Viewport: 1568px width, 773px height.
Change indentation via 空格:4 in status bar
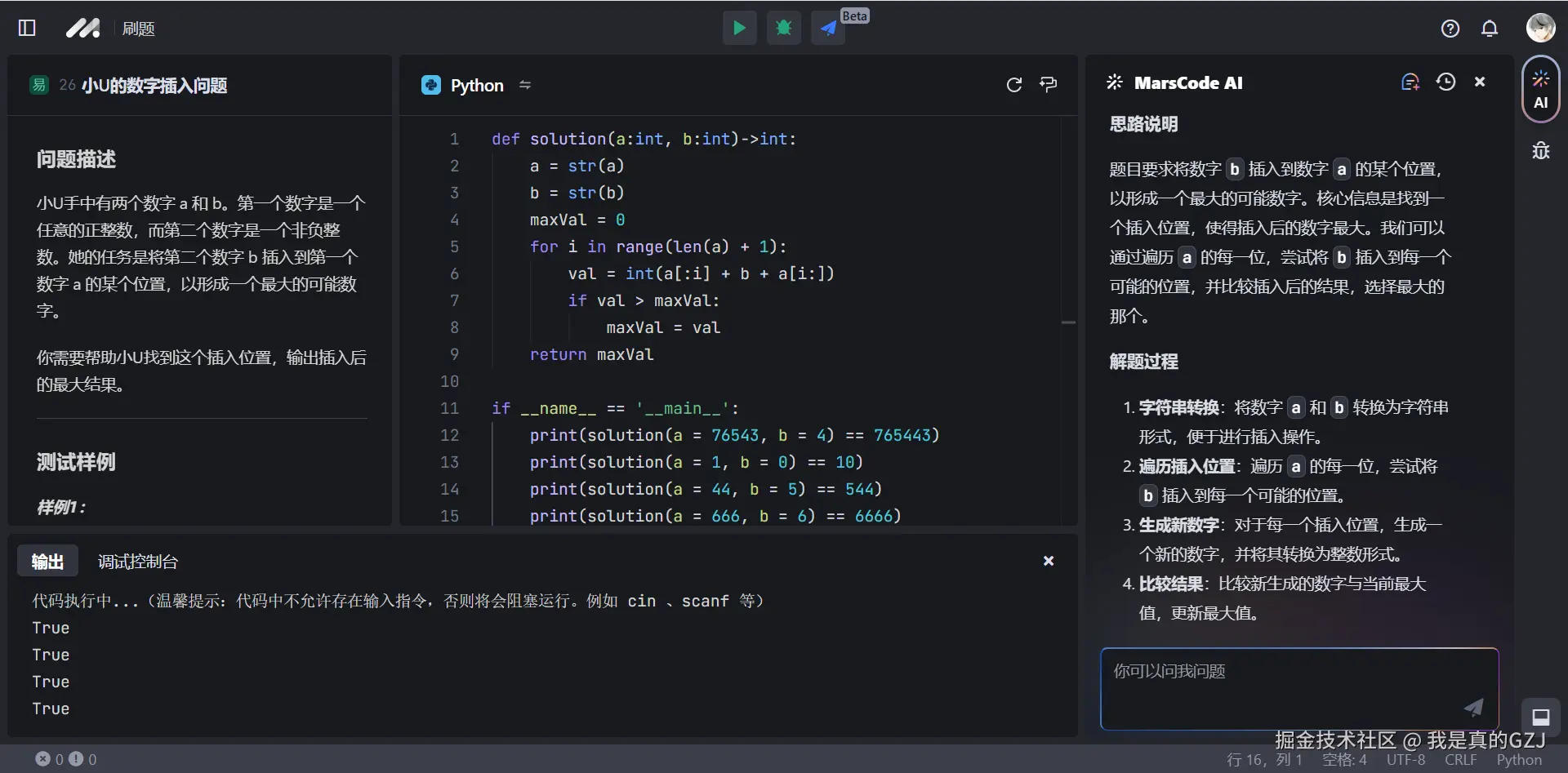point(1343,759)
